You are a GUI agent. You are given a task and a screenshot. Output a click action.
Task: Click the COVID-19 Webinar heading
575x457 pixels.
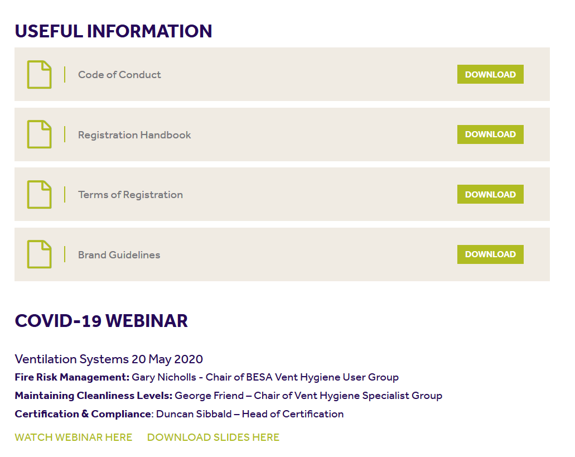101,321
